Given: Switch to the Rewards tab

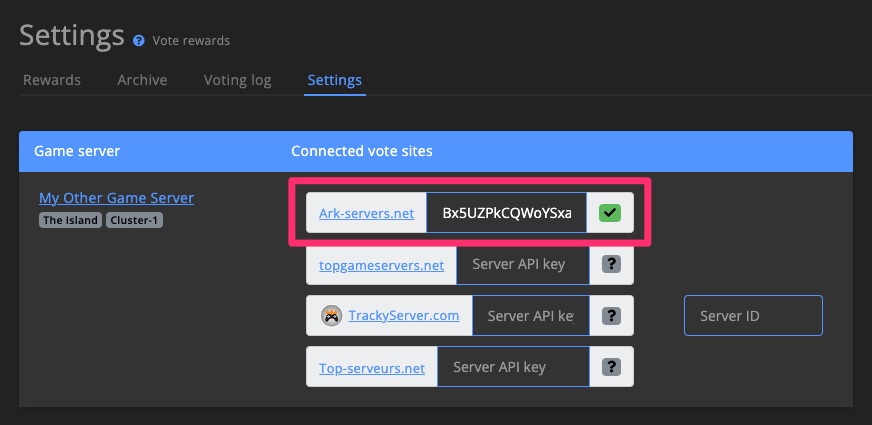Looking at the screenshot, I should point(52,80).
